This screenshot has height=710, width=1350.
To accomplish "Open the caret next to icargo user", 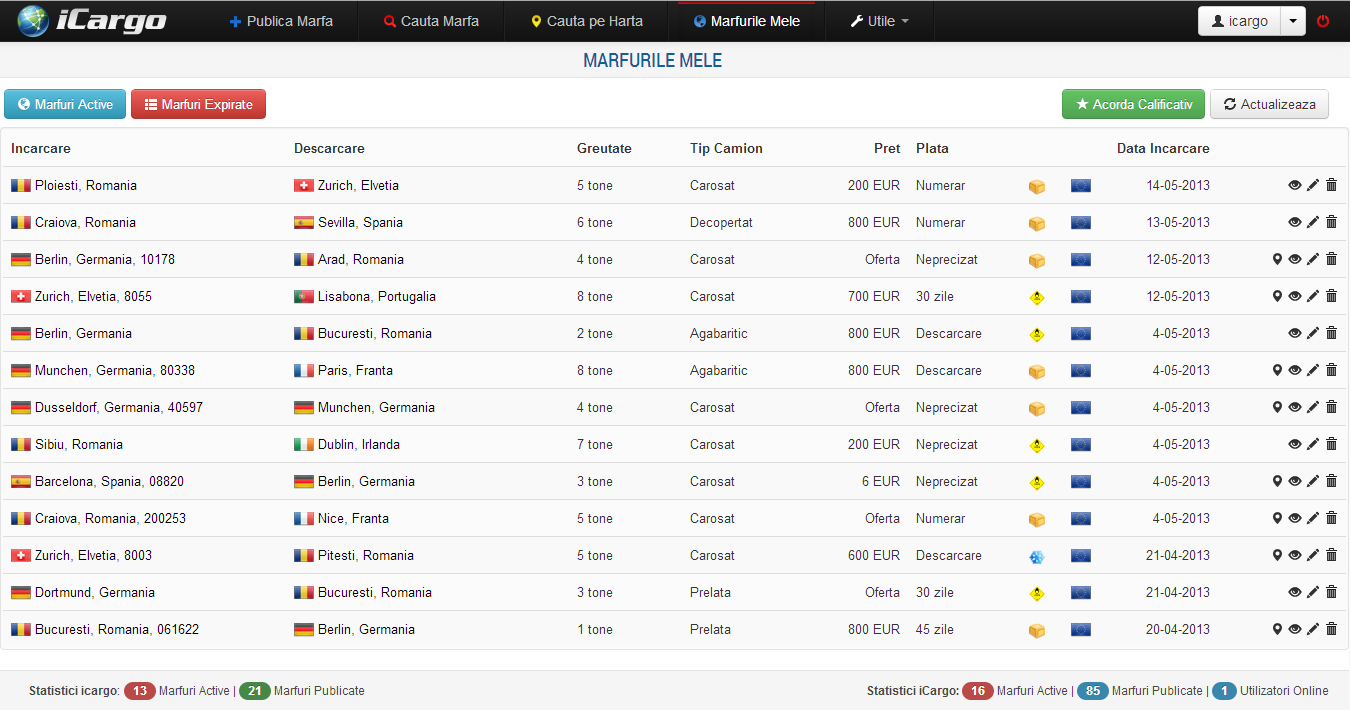I will coord(1293,21).
